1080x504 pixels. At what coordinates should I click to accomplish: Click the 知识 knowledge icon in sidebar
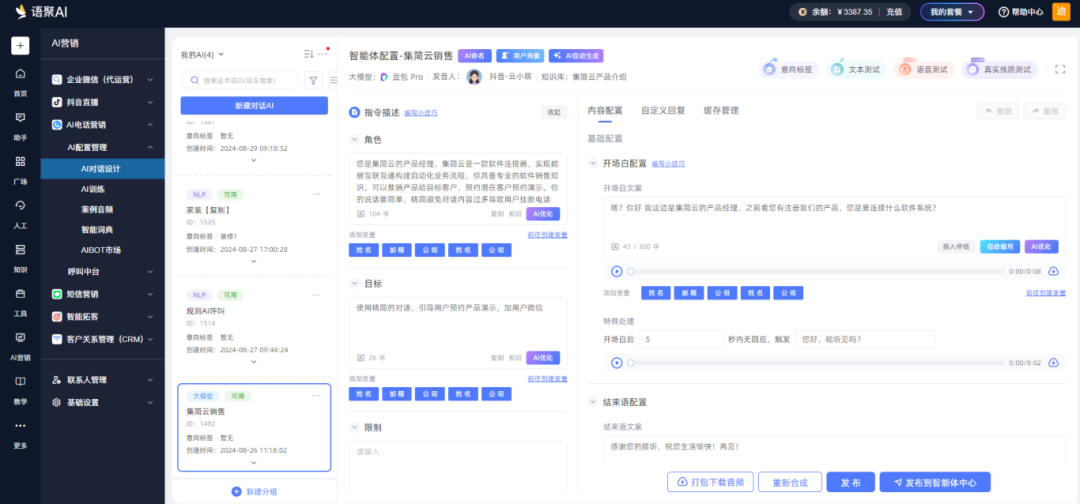pos(20,250)
